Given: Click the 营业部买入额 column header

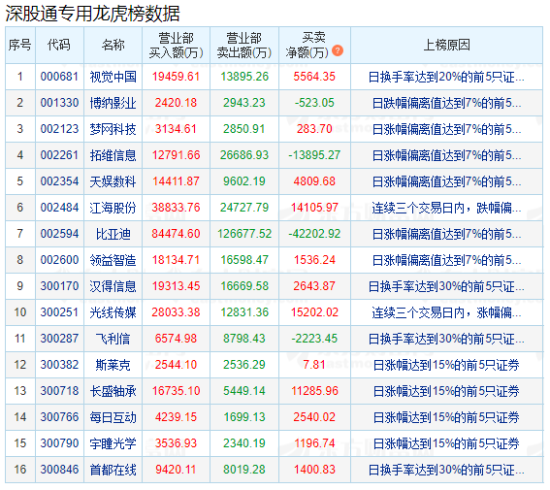Looking at the screenshot, I should coord(176,45).
